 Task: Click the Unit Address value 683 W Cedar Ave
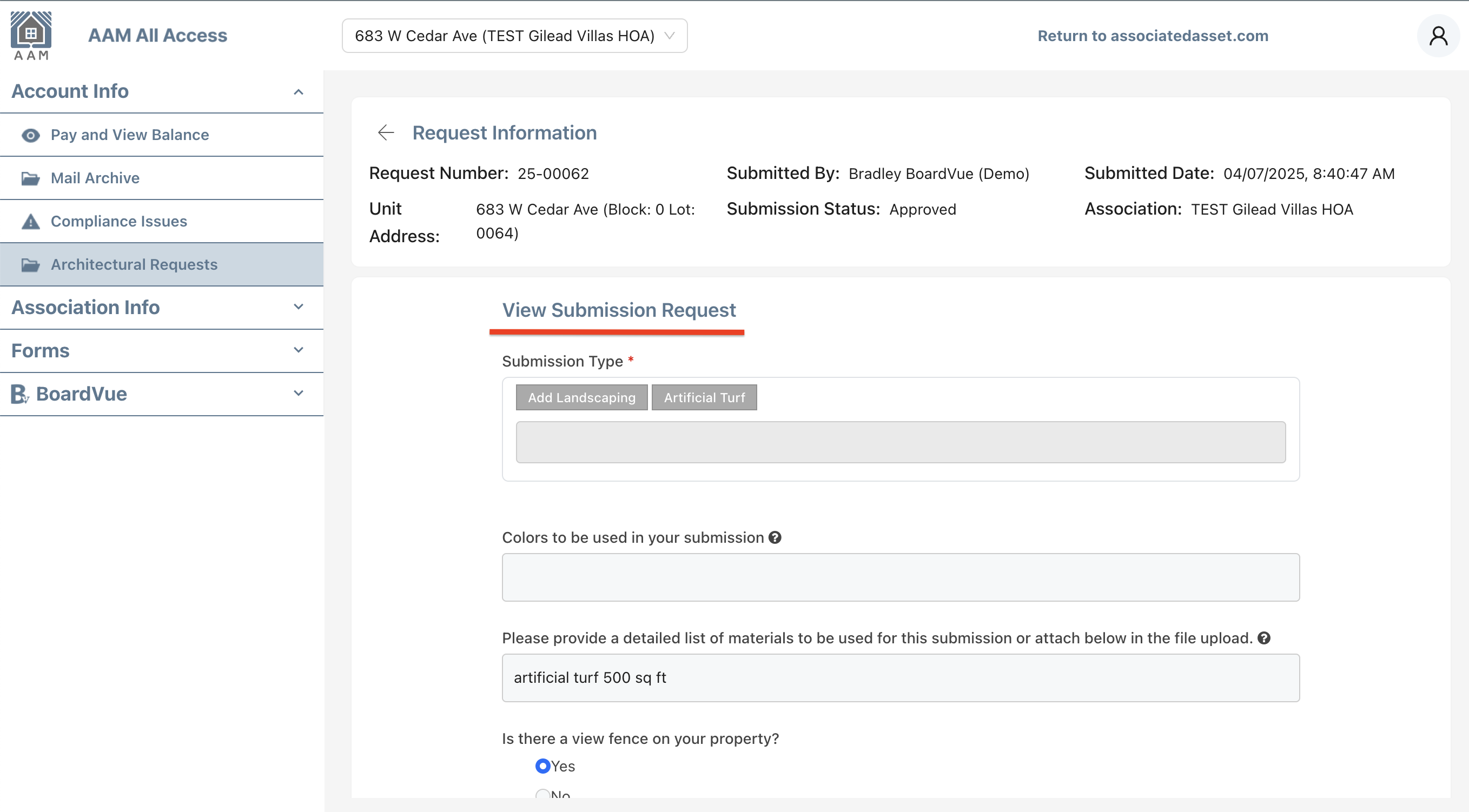[x=585, y=221]
